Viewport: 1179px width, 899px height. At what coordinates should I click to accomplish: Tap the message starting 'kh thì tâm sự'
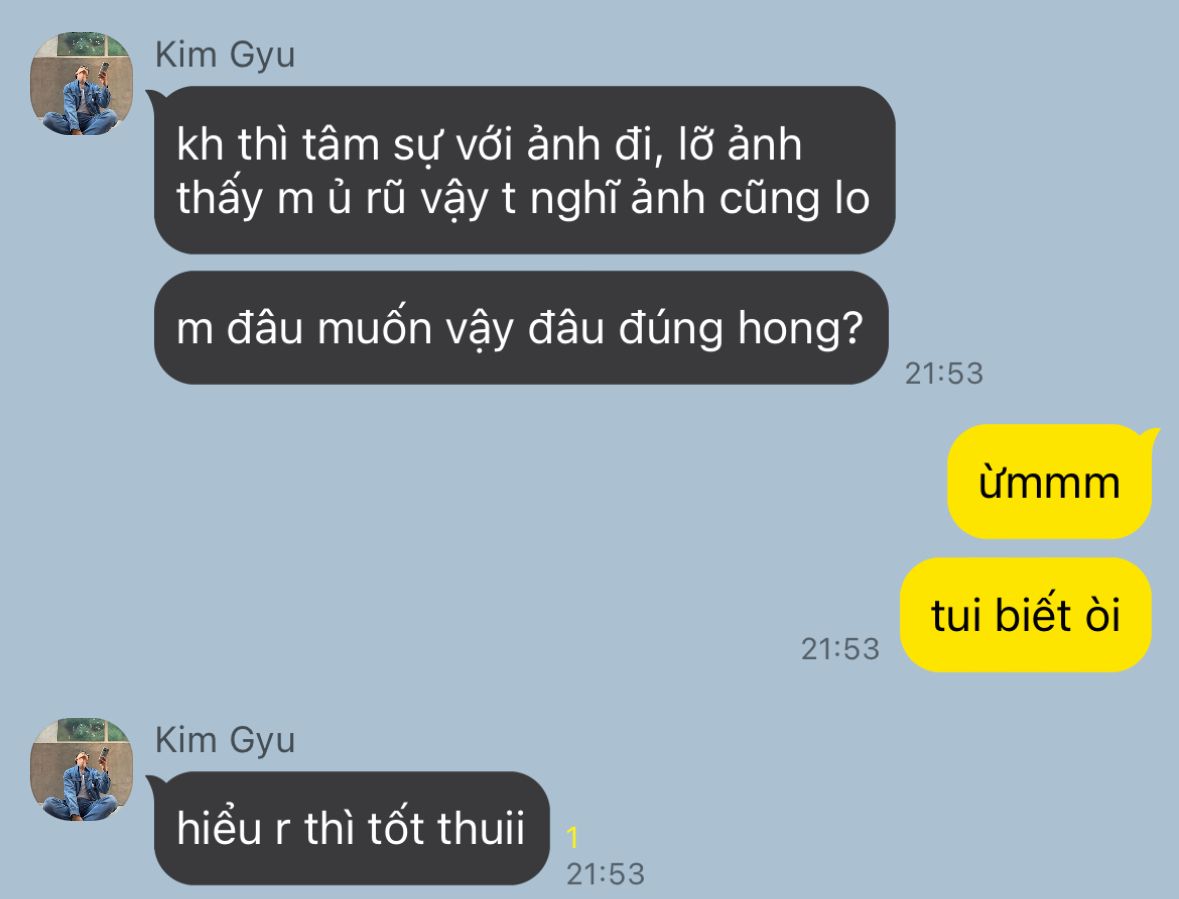point(524,170)
